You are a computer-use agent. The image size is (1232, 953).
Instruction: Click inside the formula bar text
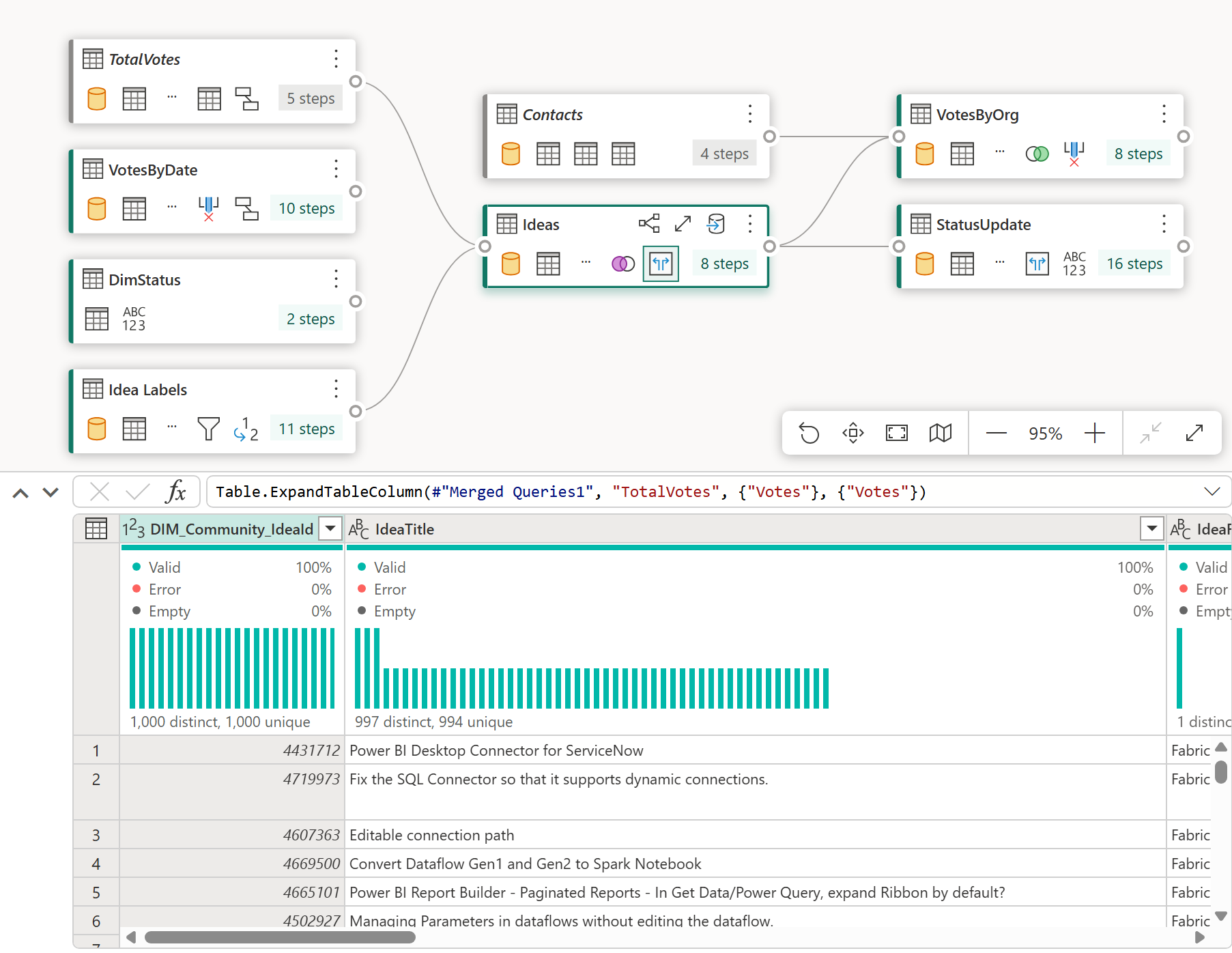[x=571, y=492]
